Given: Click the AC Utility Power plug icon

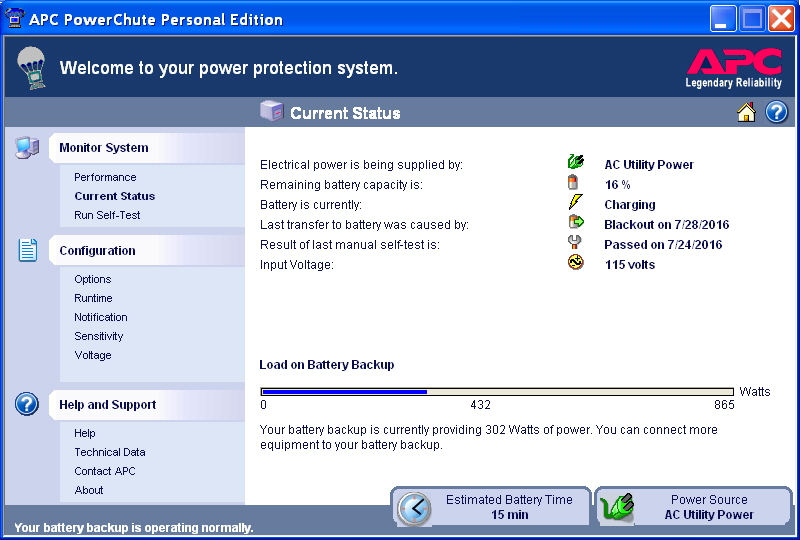Looking at the screenshot, I should (x=575, y=164).
